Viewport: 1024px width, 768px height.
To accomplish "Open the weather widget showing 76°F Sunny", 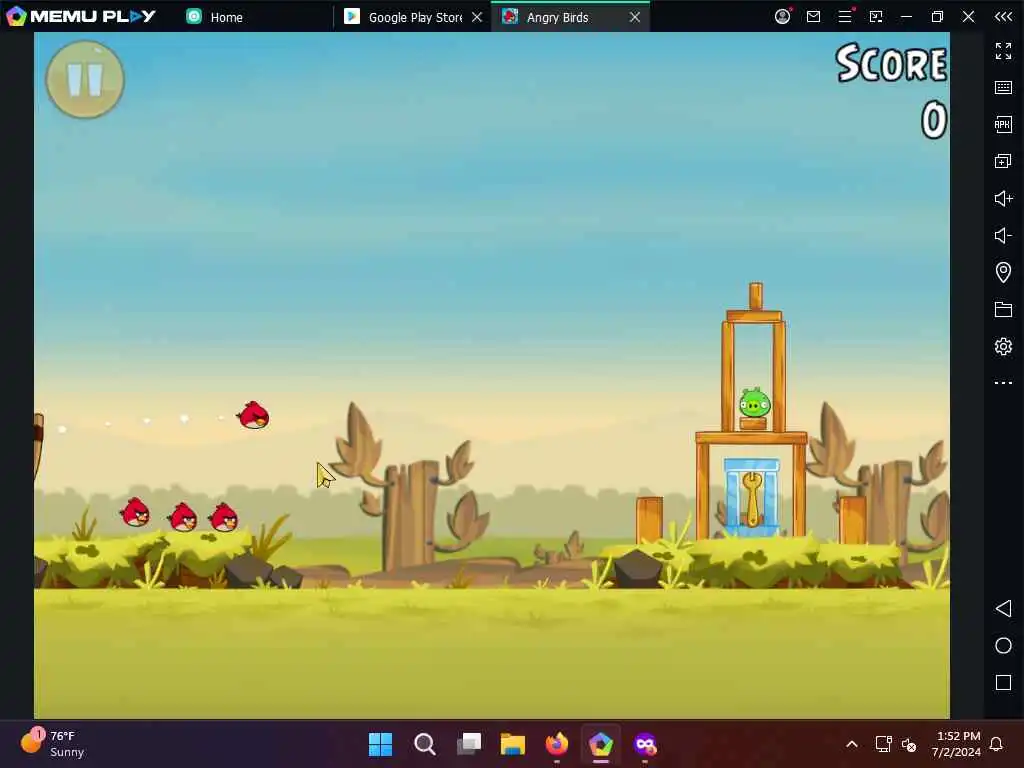I will pyautogui.click(x=52, y=743).
